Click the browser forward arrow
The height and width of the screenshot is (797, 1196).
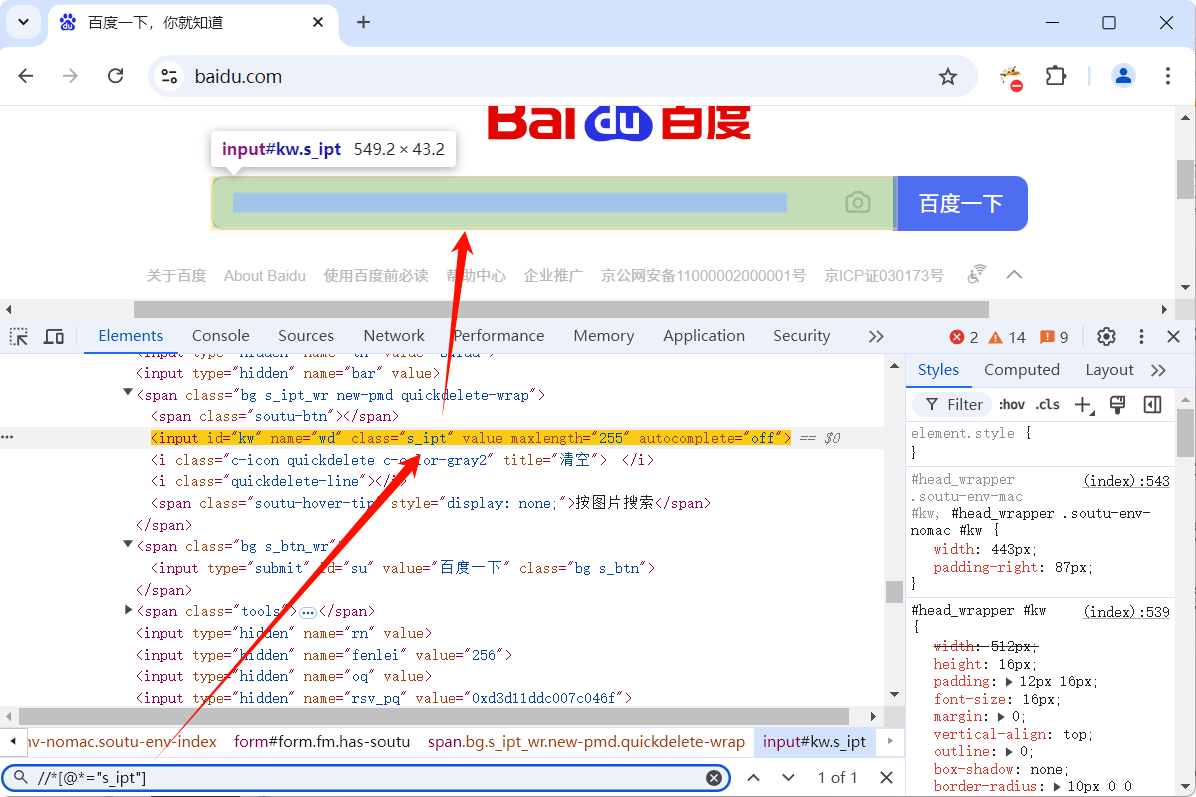pyautogui.click(x=70, y=76)
